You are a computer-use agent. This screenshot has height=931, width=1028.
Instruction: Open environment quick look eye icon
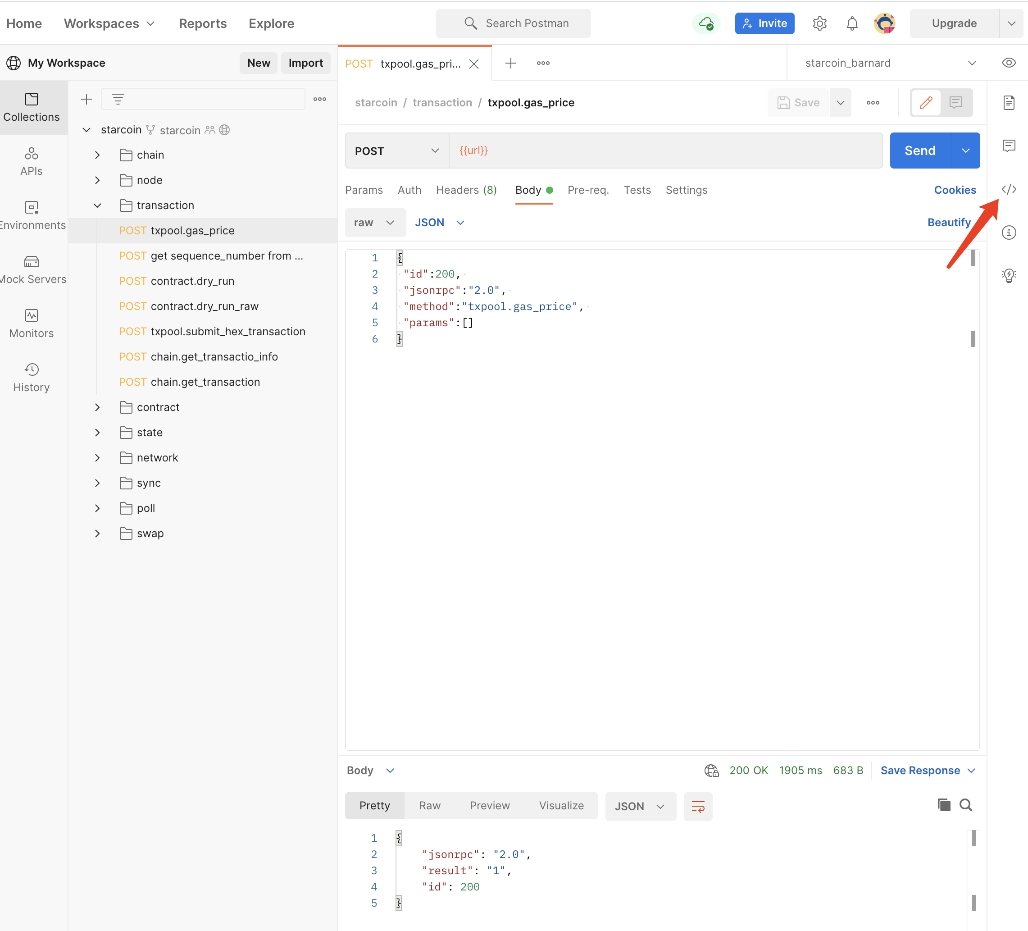pos(1009,63)
